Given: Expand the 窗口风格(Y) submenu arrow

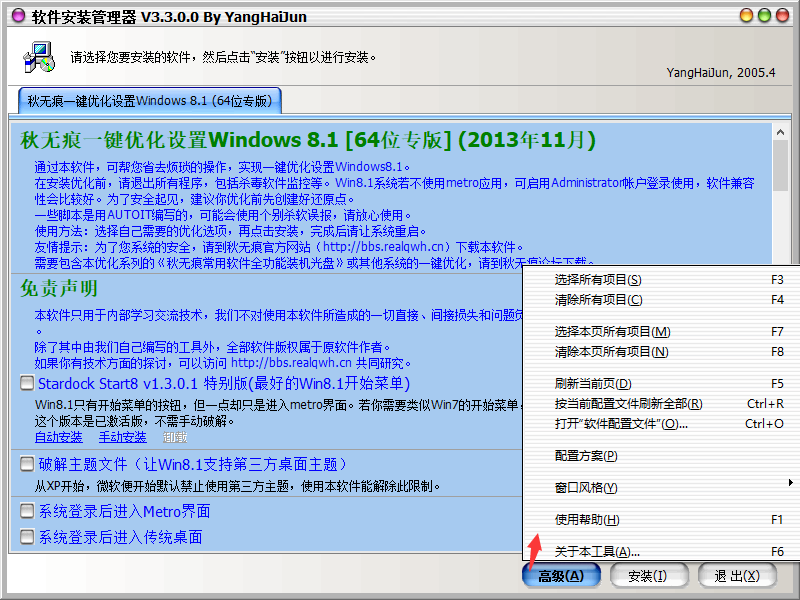Looking at the screenshot, I should pyautogui.click(x=790, y=483).
